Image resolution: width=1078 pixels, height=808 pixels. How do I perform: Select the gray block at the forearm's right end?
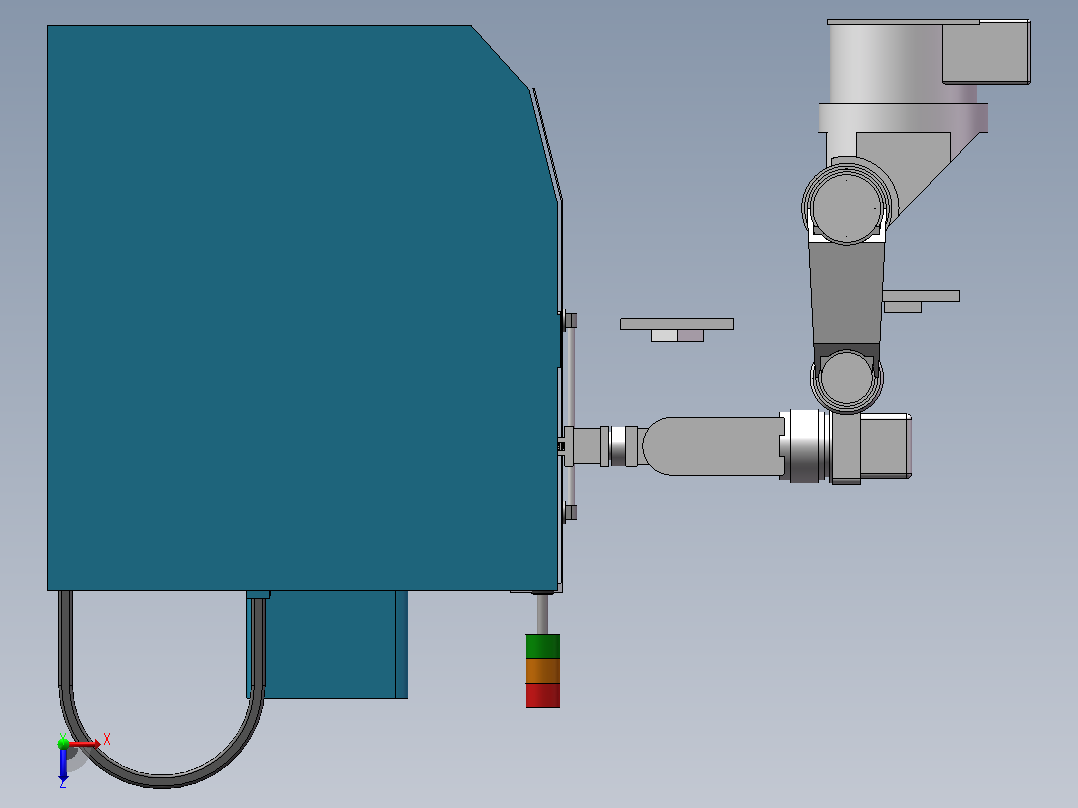[x=886, y=446]
